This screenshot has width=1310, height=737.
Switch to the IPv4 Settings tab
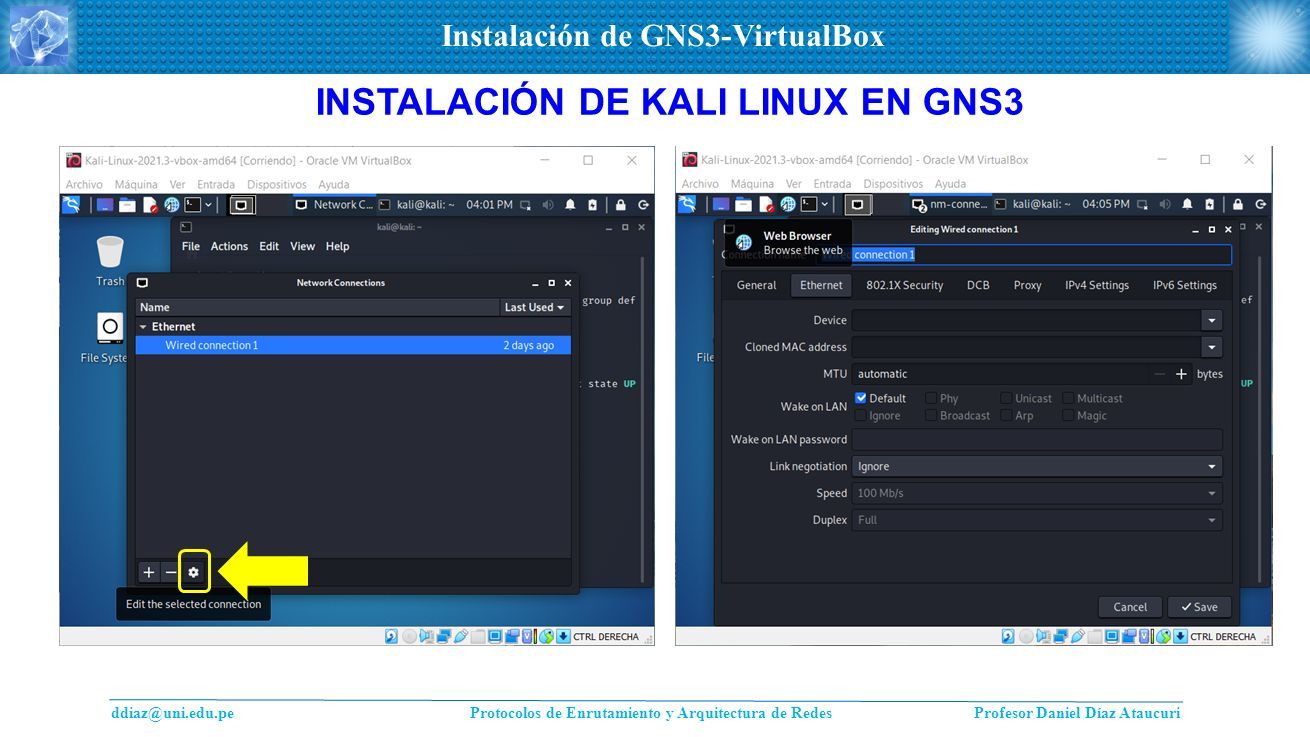1097,285
